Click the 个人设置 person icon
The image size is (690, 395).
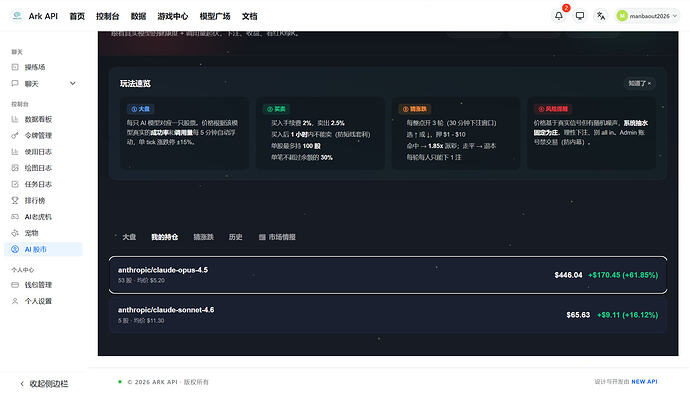[15, 301]
